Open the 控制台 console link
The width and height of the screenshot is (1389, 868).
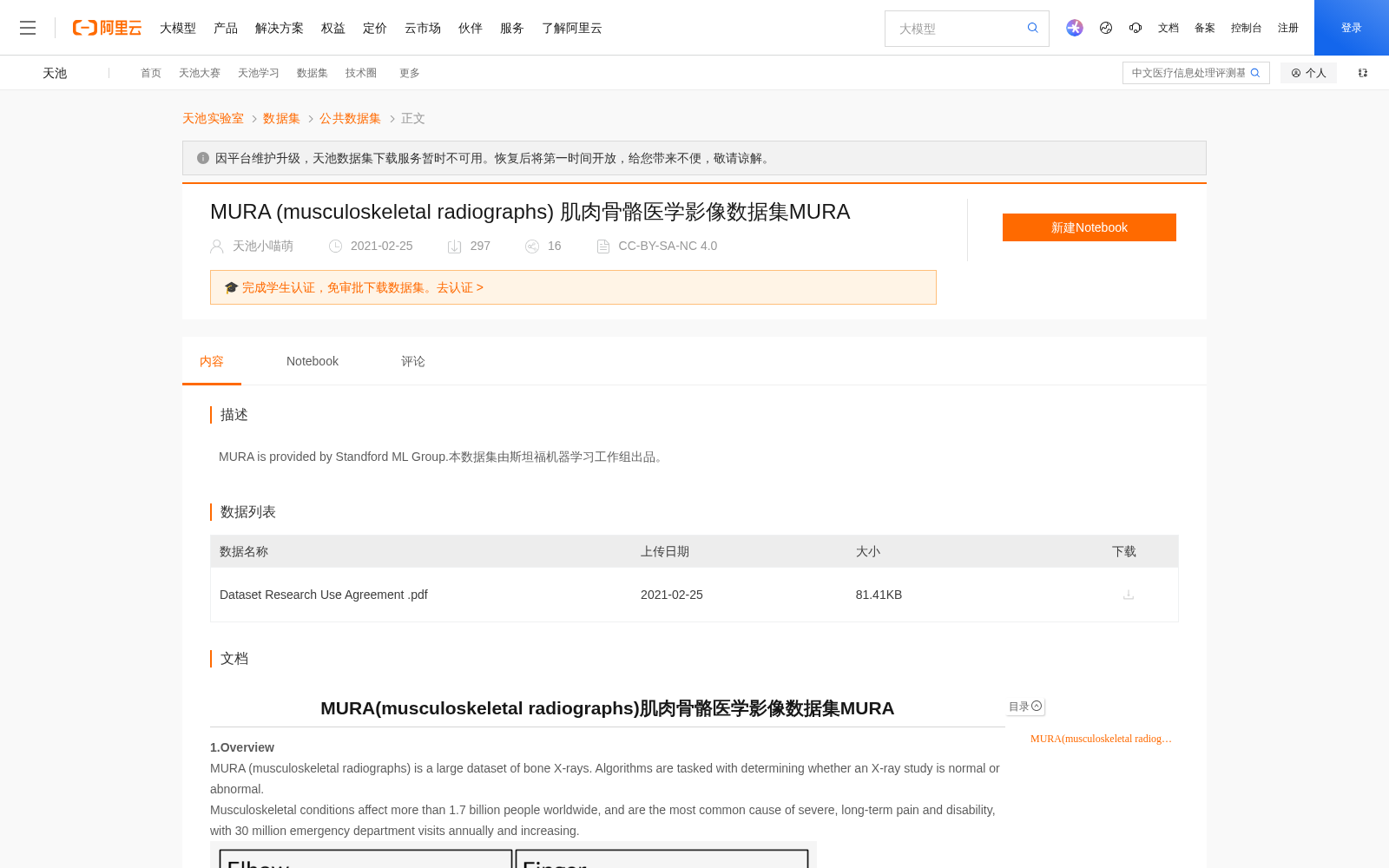point(1247,28)
